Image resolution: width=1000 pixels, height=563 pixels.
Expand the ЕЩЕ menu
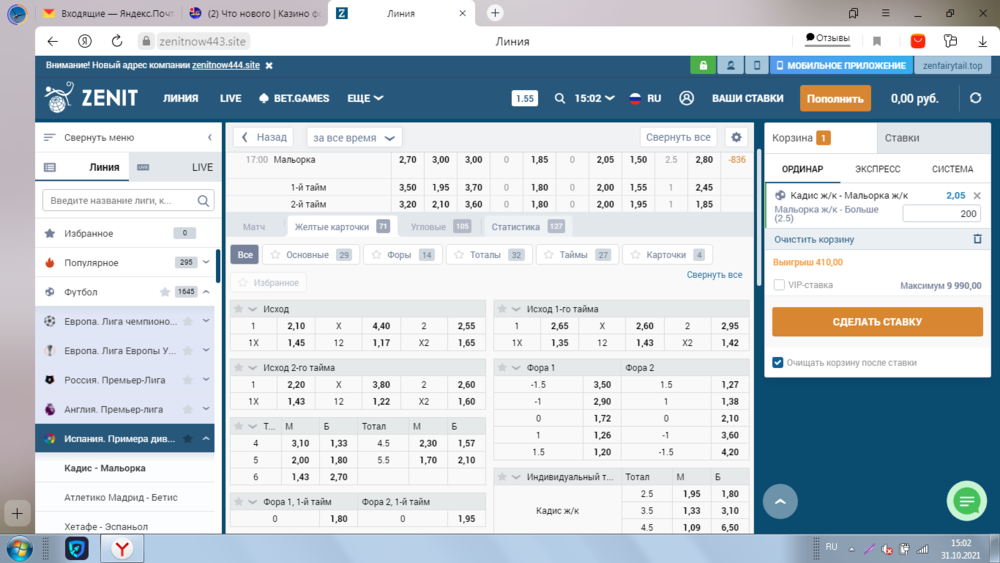pyautogui.click(x=365, y=98)
